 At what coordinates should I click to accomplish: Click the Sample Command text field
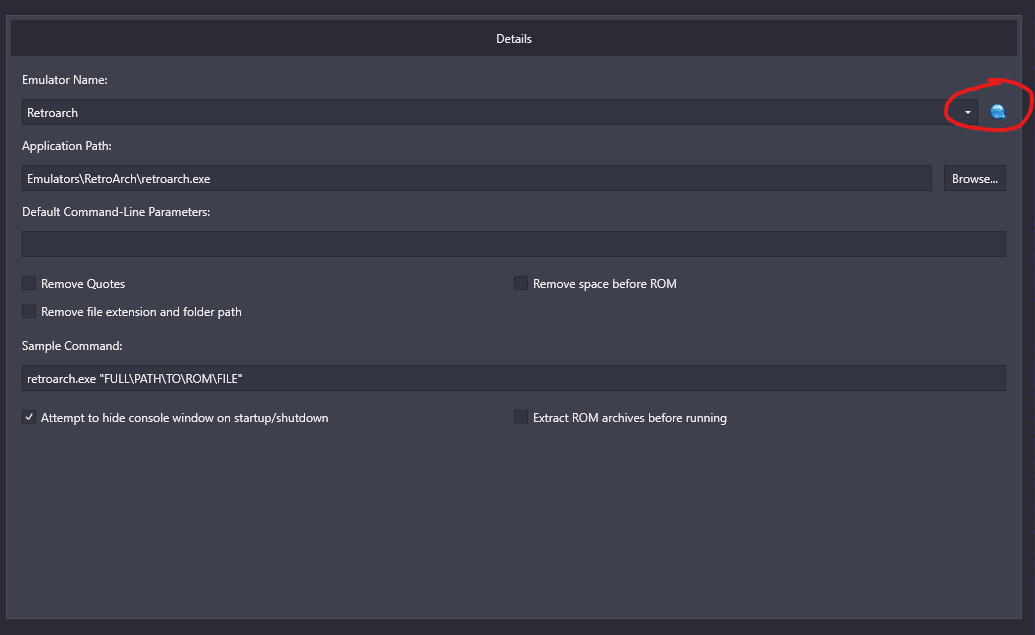pos(514,378)
